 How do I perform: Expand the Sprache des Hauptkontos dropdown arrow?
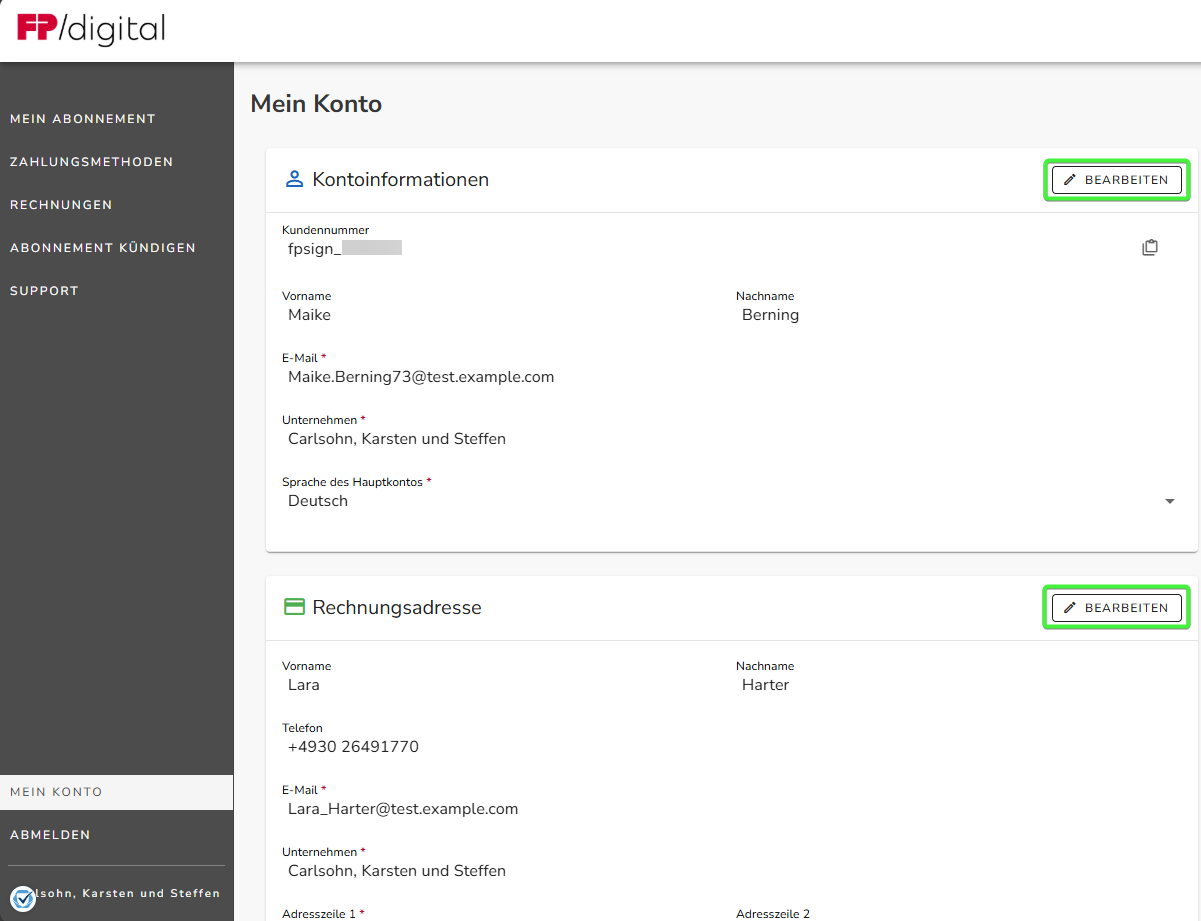1169,501
